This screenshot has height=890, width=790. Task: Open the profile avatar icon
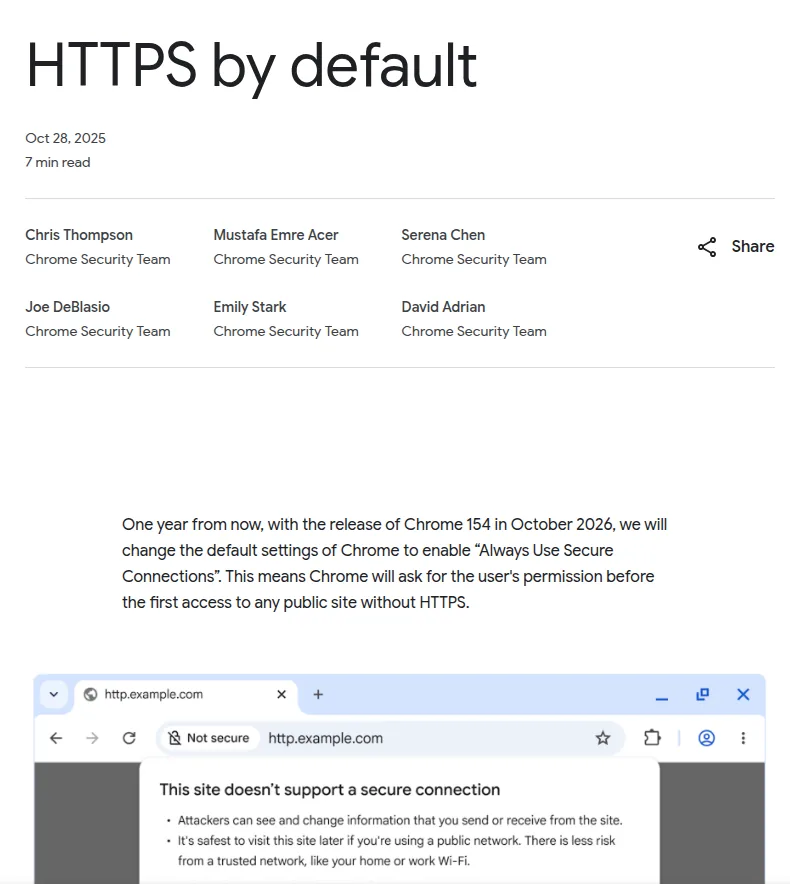pyautogui.click(x=706, y=738)
